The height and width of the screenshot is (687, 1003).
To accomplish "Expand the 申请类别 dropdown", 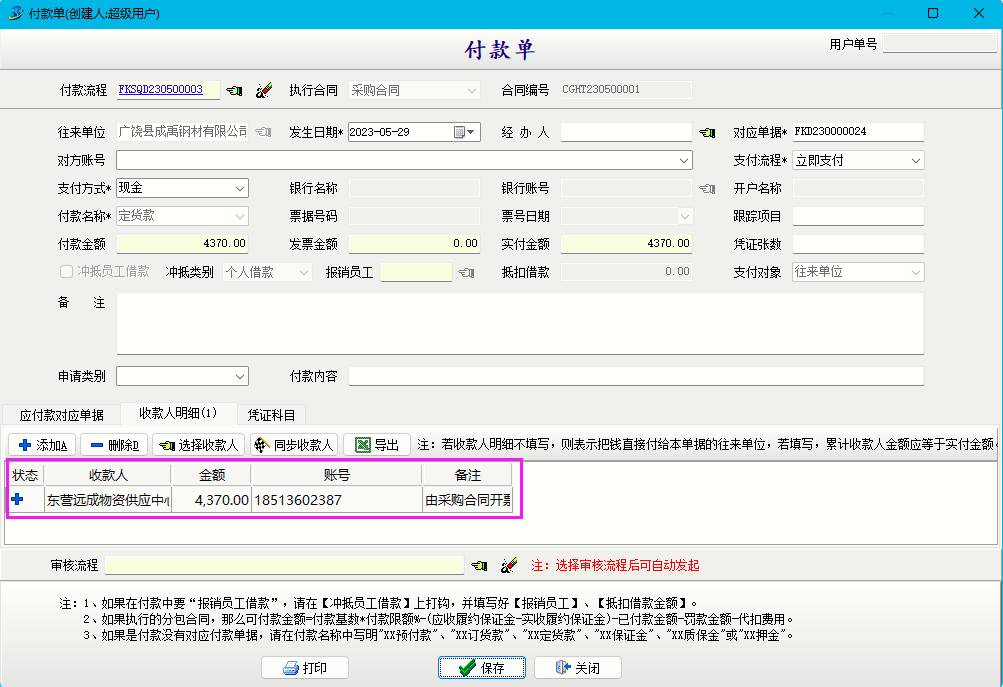I will point(240,376).
